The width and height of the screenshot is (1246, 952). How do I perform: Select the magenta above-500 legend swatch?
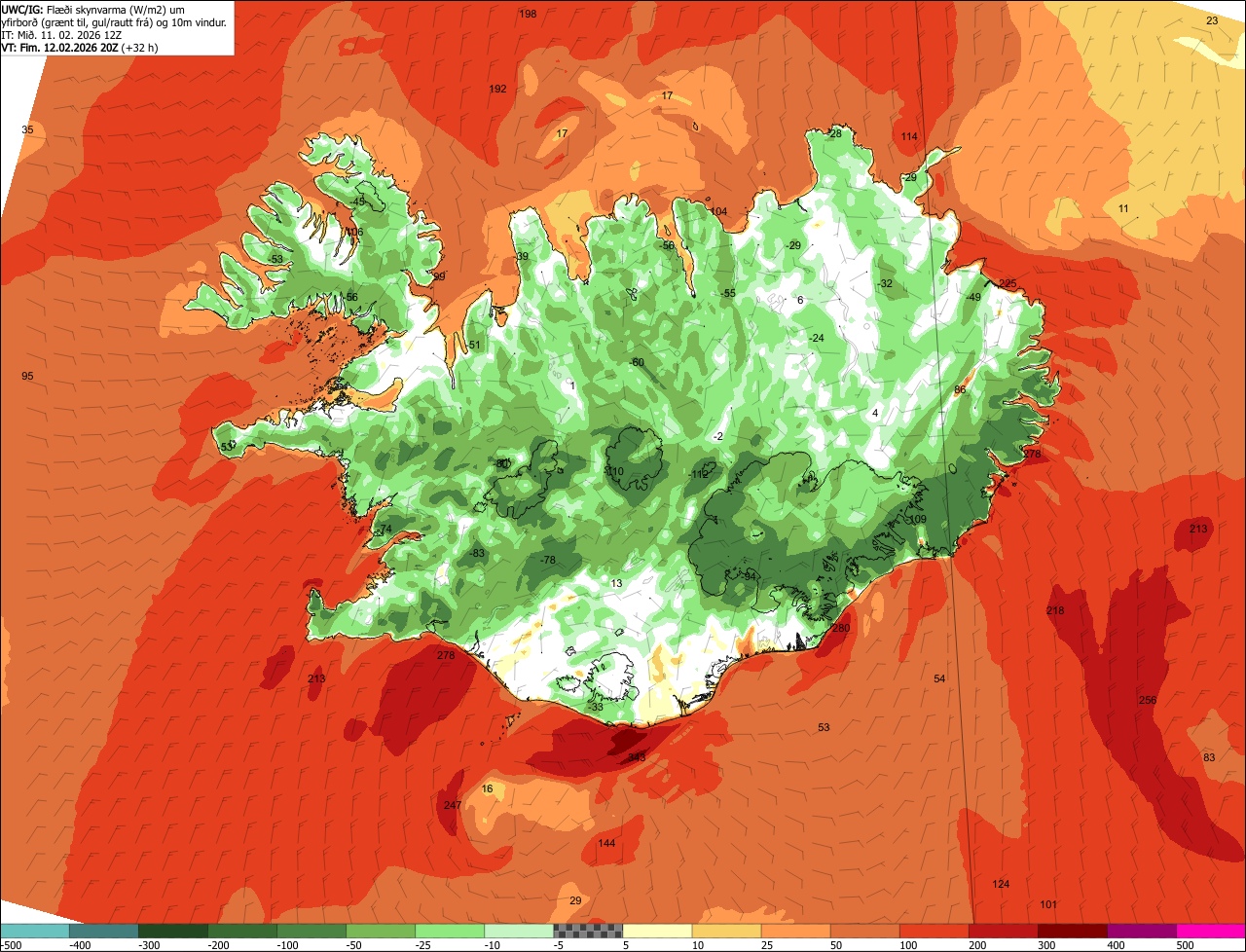[x=1211, y=931]
